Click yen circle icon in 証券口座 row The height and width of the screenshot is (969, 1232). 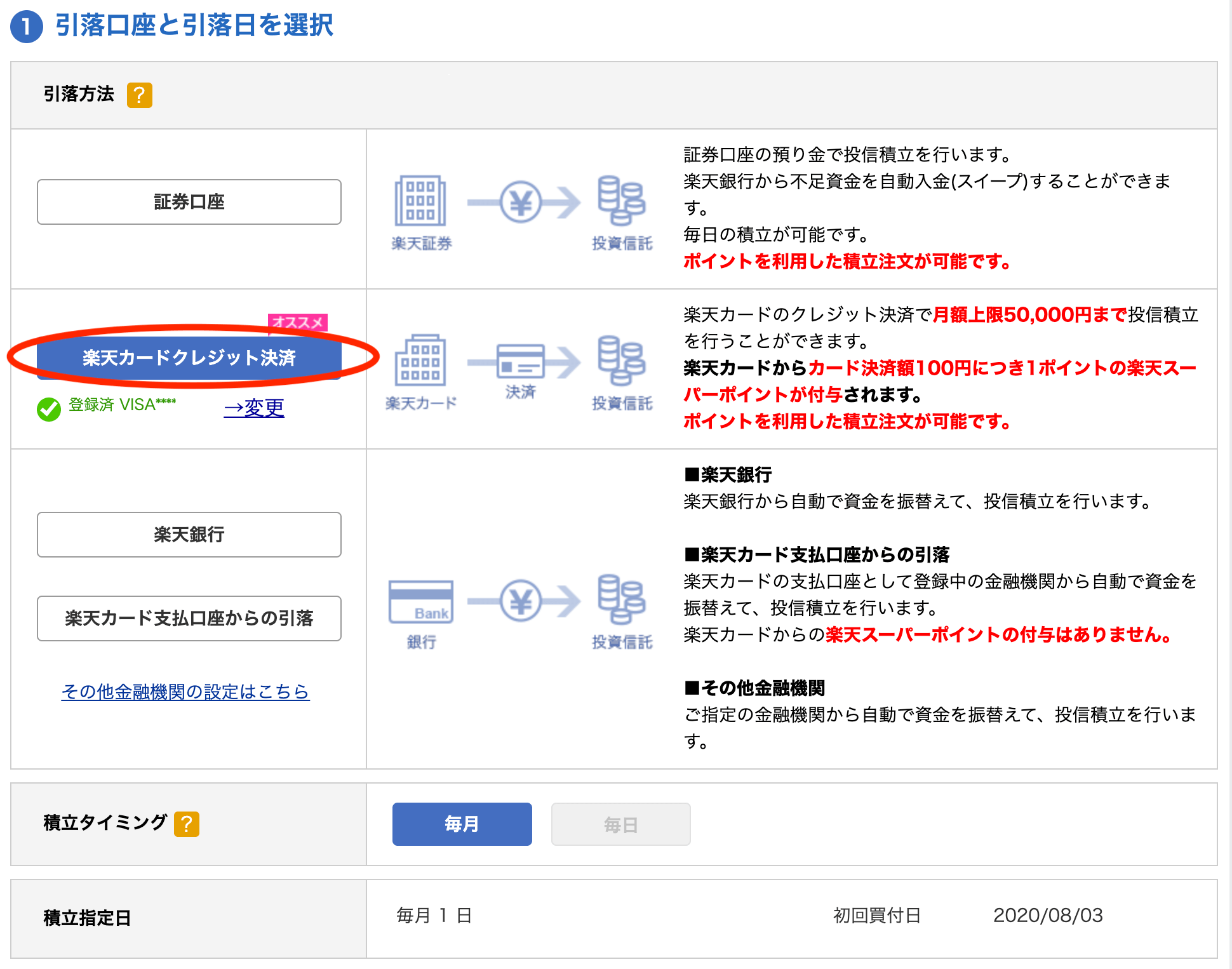point(521,202)
